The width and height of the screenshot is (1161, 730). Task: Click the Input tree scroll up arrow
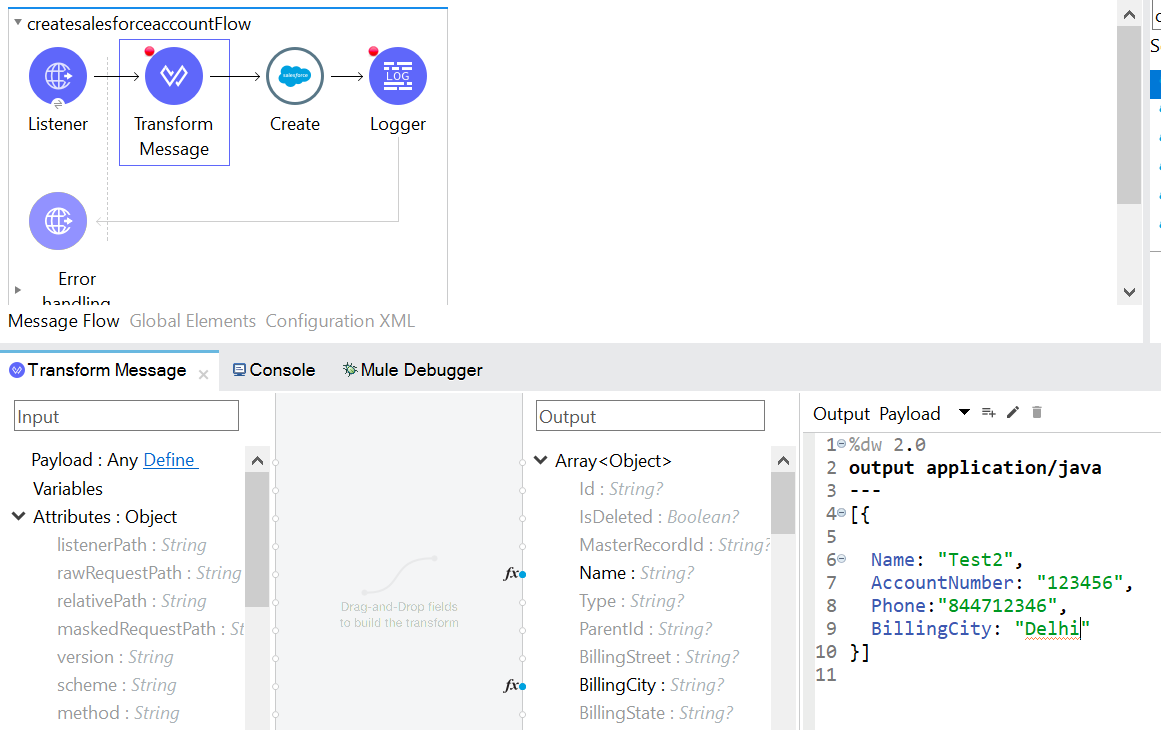257,461
